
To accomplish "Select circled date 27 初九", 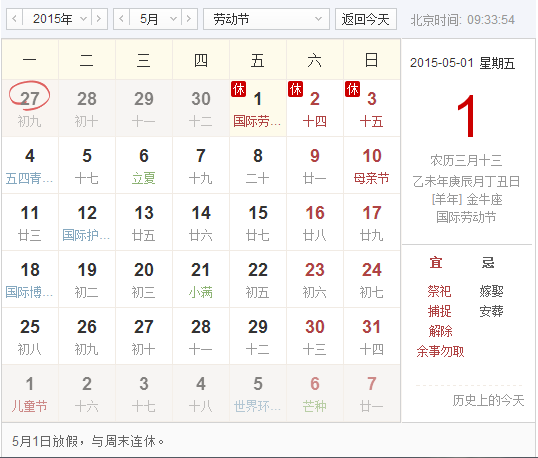I will [x=30, y=108].
